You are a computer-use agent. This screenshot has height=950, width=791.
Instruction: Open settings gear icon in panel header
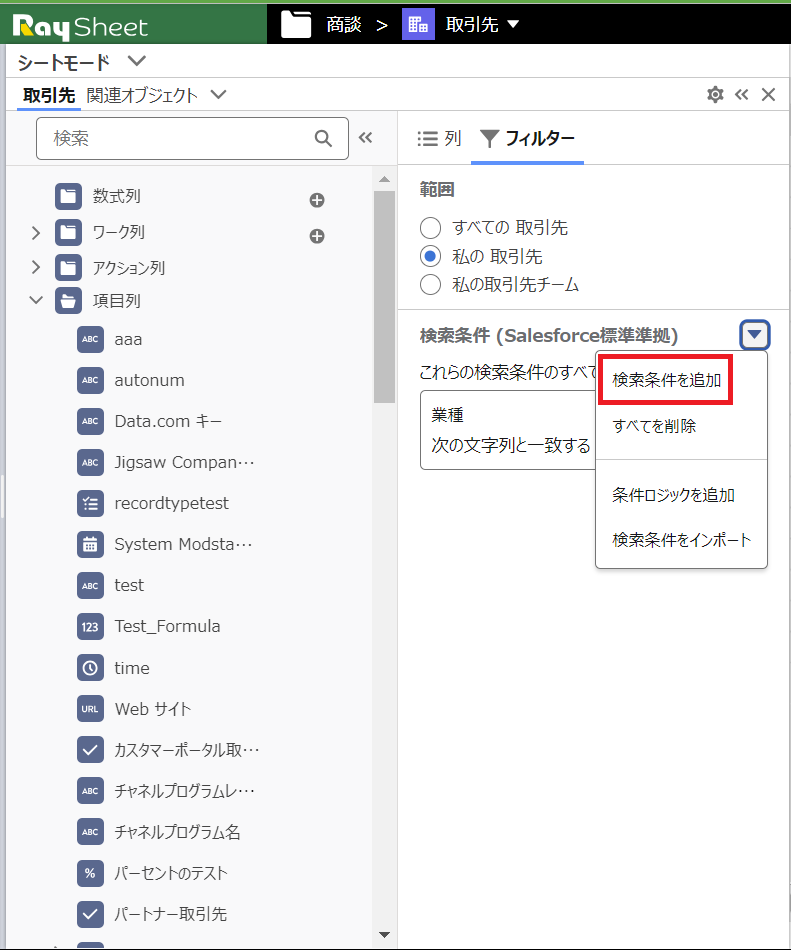(x=715, y=95)
